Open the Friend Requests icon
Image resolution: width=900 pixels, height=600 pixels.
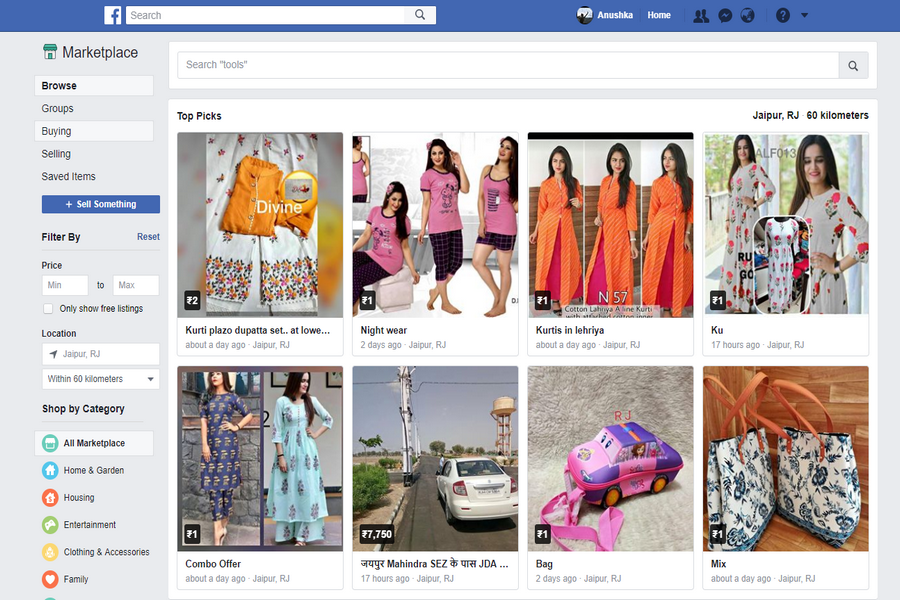point(702,15)
